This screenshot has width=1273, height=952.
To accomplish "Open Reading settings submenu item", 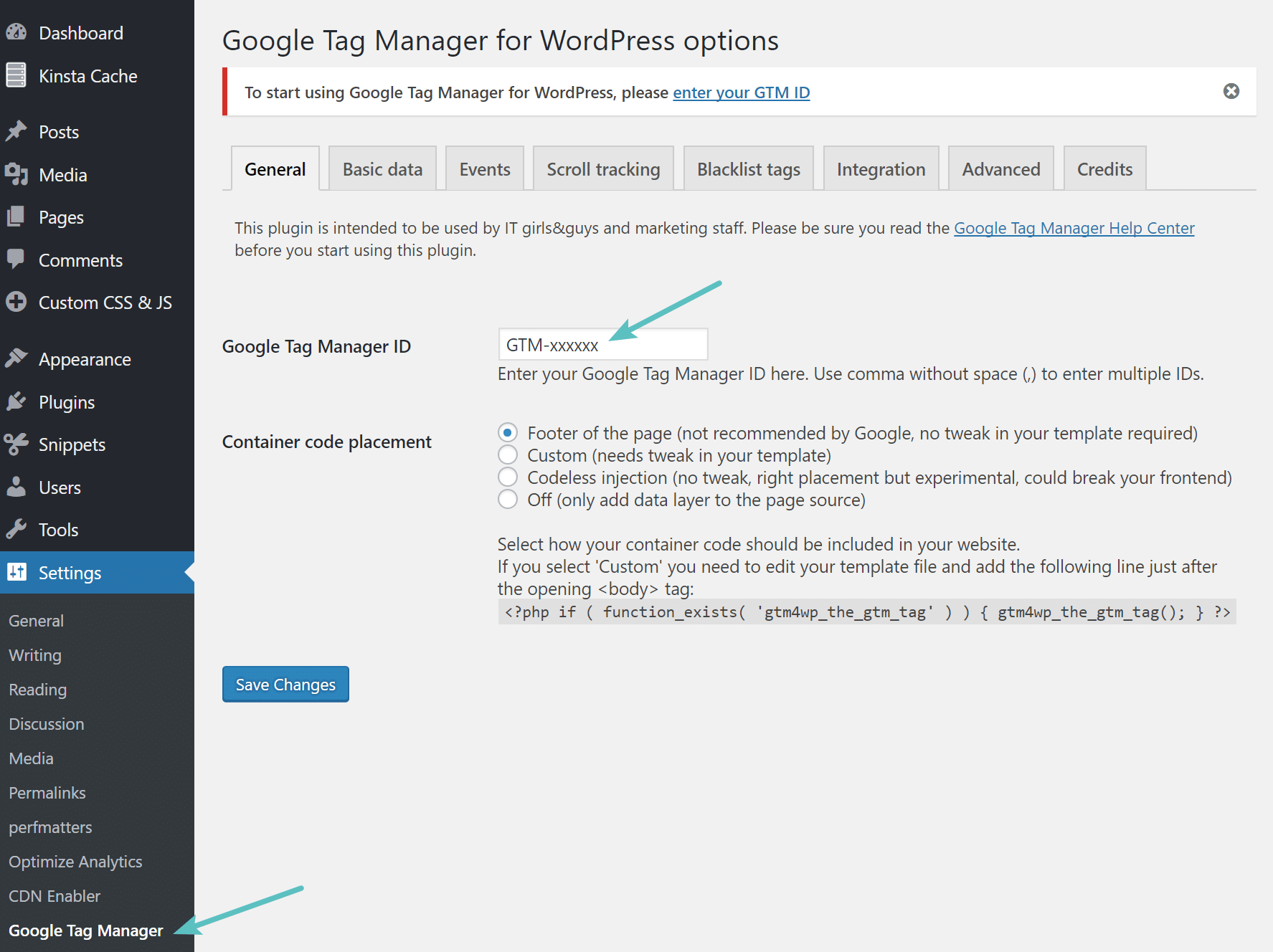I will (37, 690).
